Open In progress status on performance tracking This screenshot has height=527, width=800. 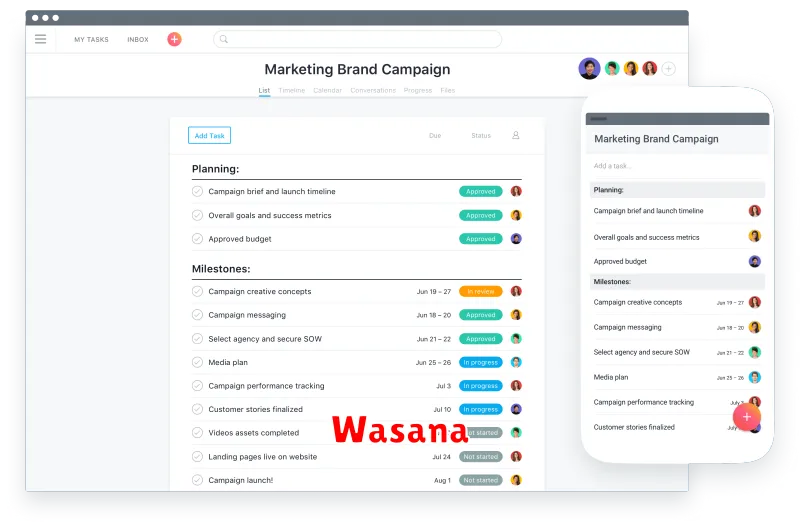481,386
